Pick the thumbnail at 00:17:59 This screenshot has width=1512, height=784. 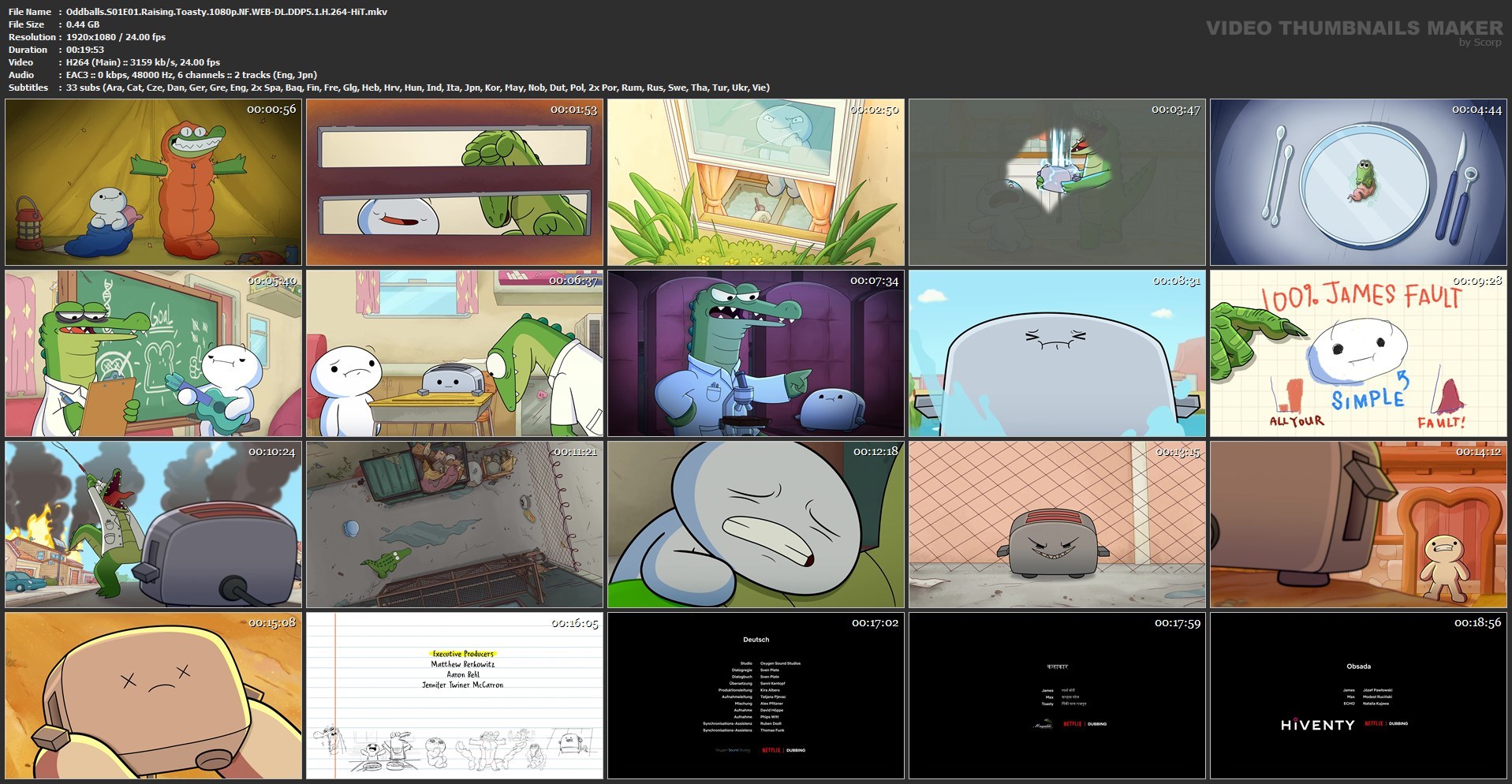pyautogui.click(x=1058, y=696)
